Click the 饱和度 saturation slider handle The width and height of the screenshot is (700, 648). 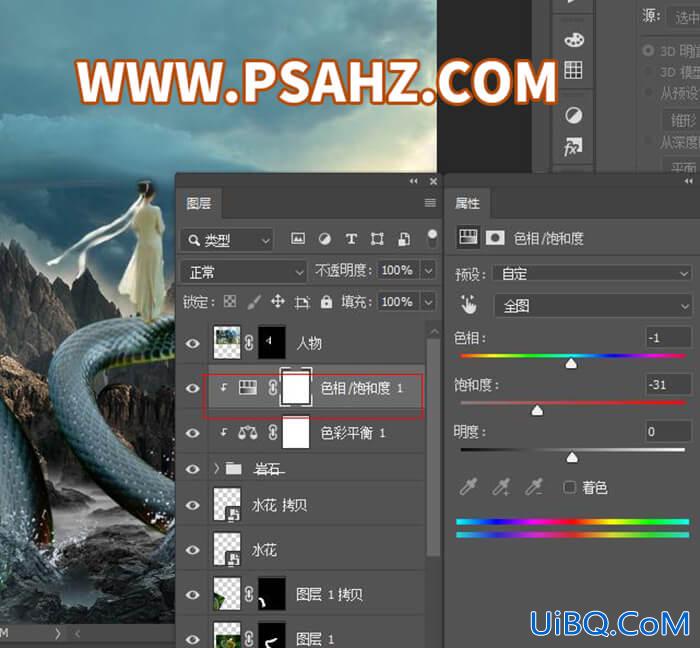[x=538, y=410]
